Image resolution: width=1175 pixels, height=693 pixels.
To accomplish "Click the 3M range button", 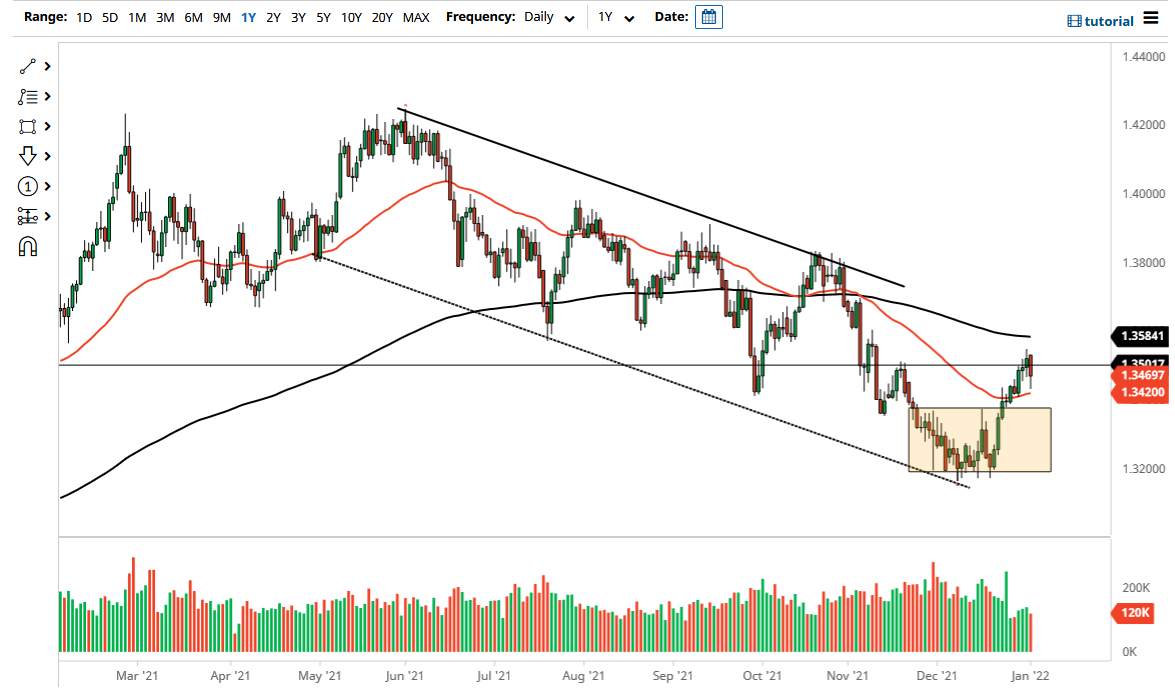I will [x=165, y=17].
